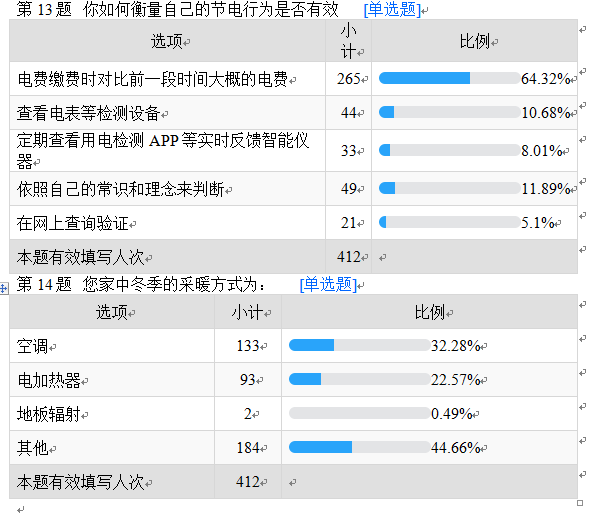Click the table move handle beside question 14
Image resolution: width=606 pixels, height=516 pixels.
tap(4, 288)
